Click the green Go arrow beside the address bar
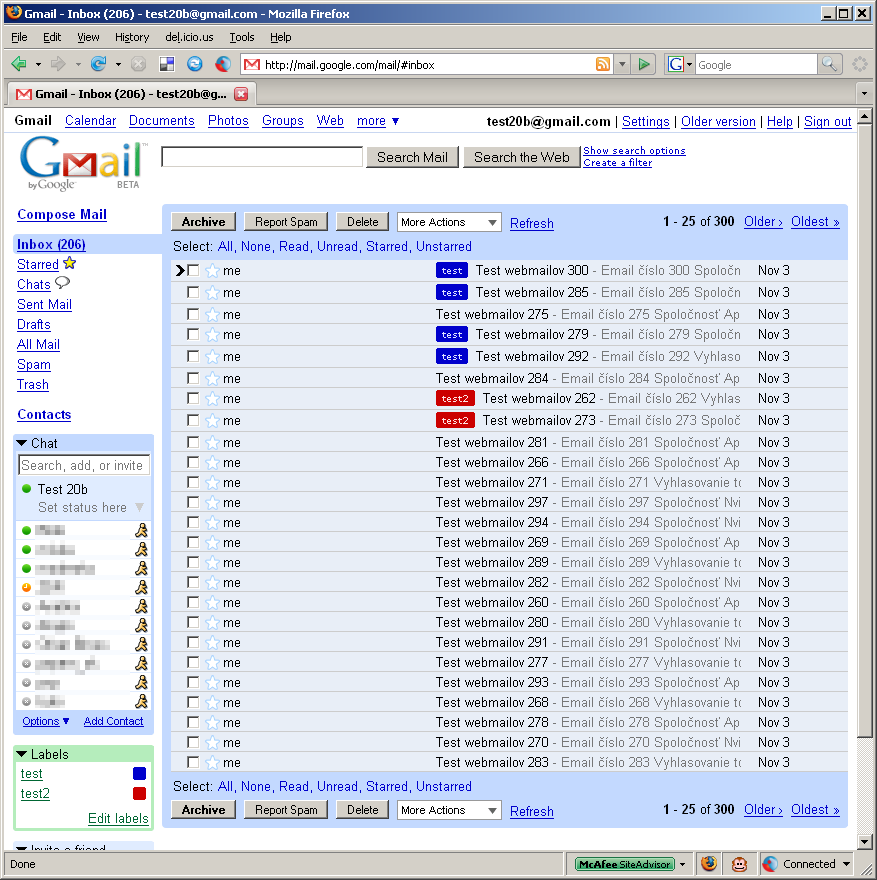Image resolution: width=877 pixels, height=880 pixels. click(644, 65)
